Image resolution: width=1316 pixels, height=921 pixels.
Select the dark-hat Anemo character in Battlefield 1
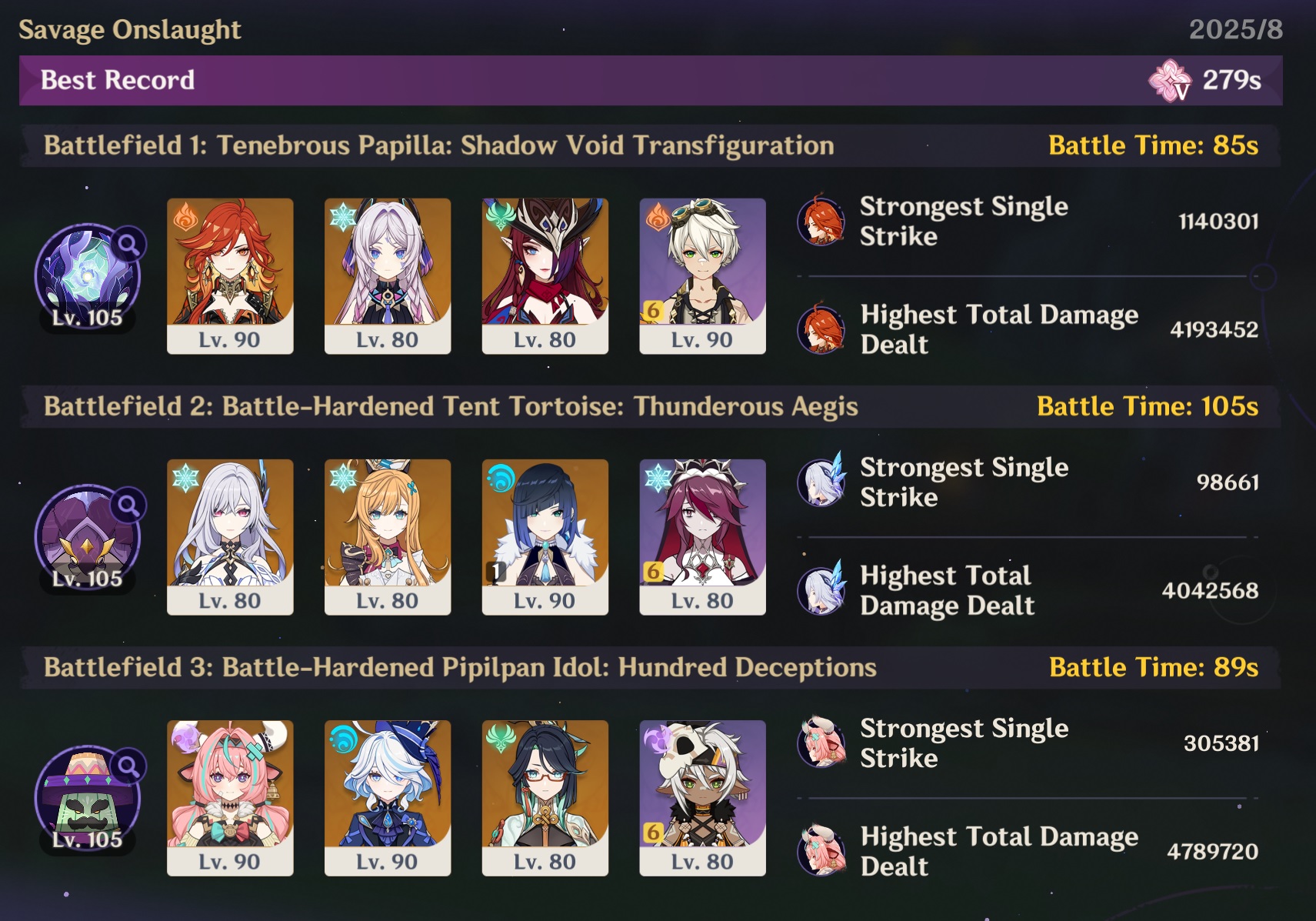[545, 276]
